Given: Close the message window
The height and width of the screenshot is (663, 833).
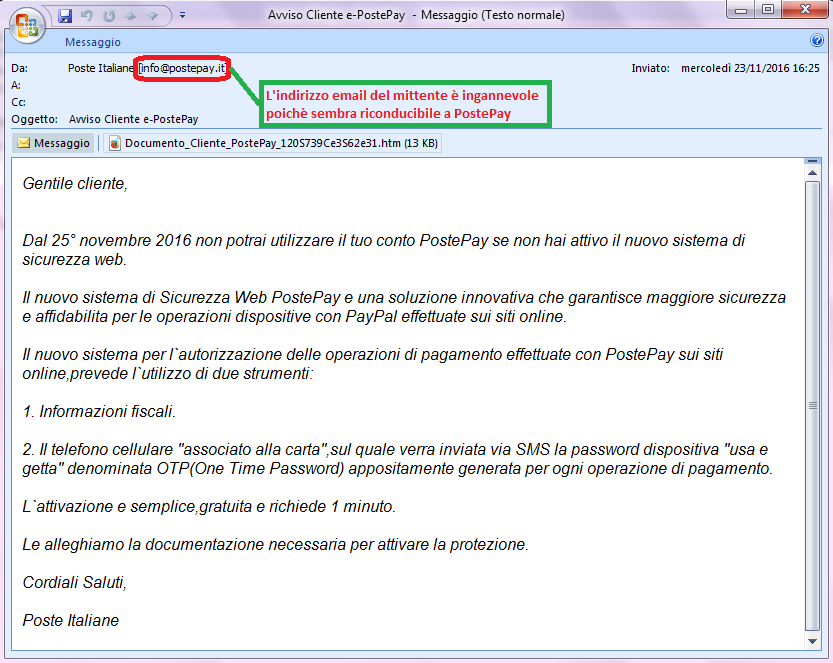Looking at the screenshot, I should (x=805, y=10).
